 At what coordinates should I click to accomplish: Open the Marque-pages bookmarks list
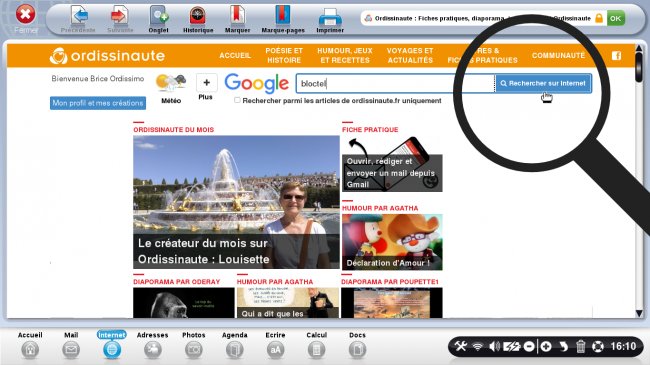283,15
